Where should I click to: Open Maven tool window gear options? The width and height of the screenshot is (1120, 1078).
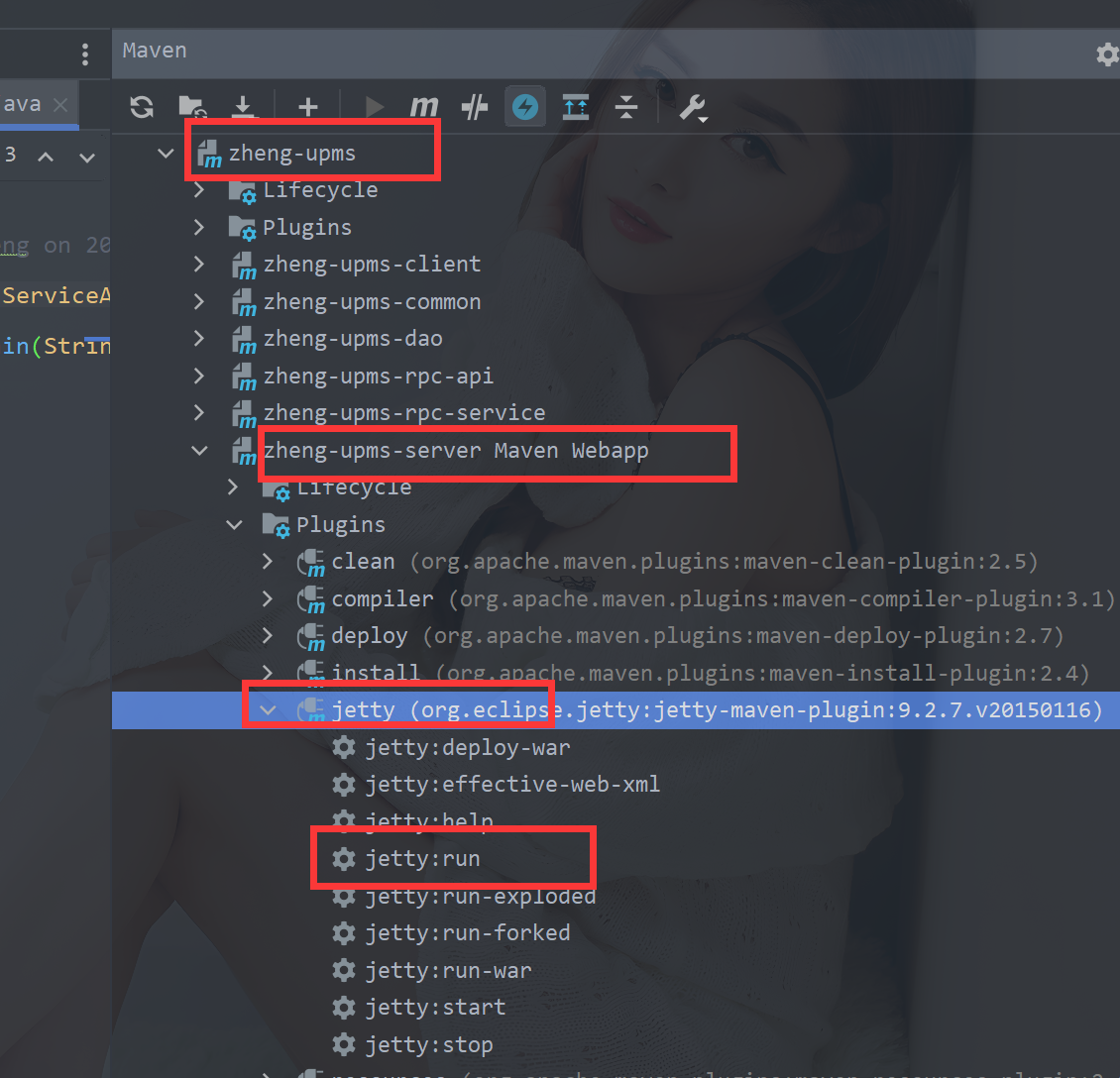(1106, 54)
